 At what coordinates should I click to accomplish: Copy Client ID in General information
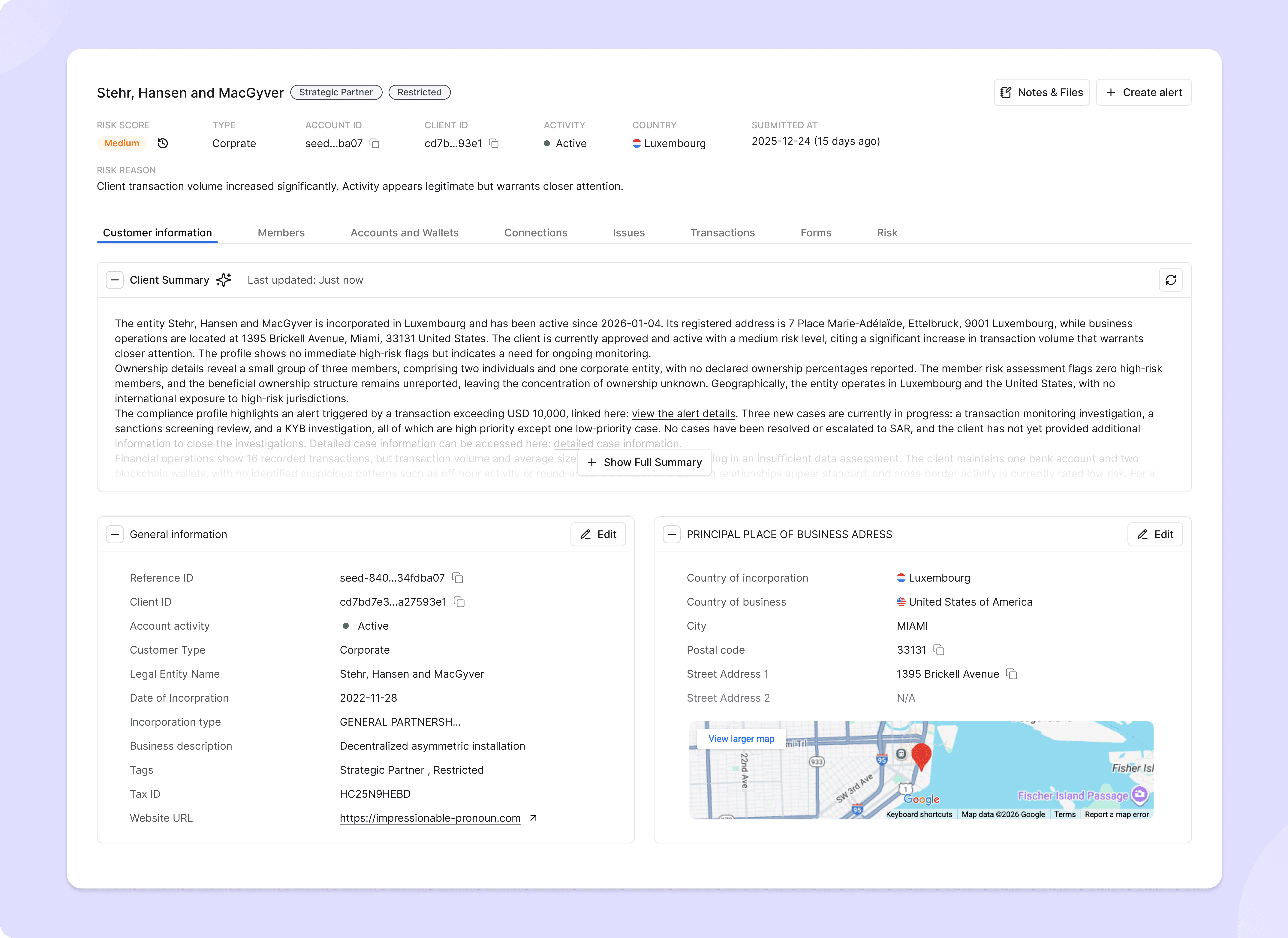click(x=459, y=602)
